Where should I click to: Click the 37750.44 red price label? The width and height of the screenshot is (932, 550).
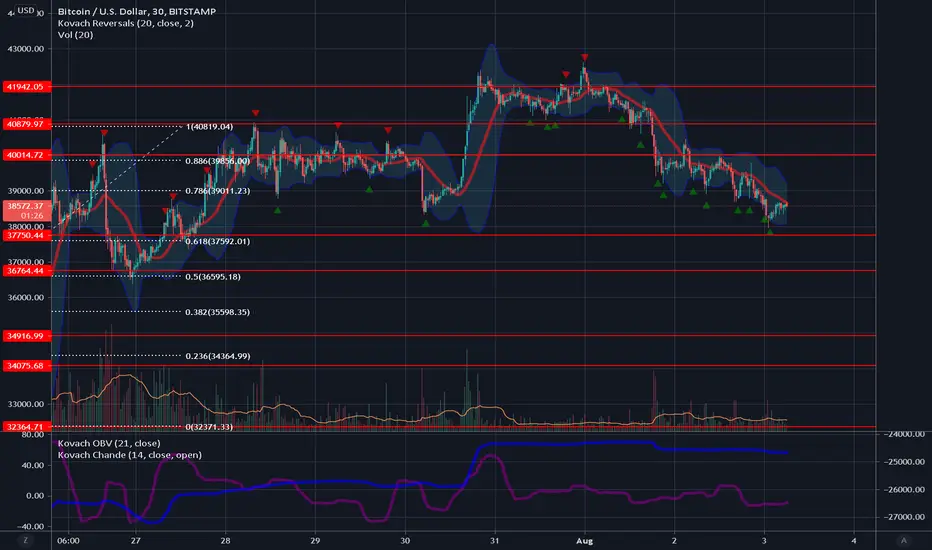[27, 235]
